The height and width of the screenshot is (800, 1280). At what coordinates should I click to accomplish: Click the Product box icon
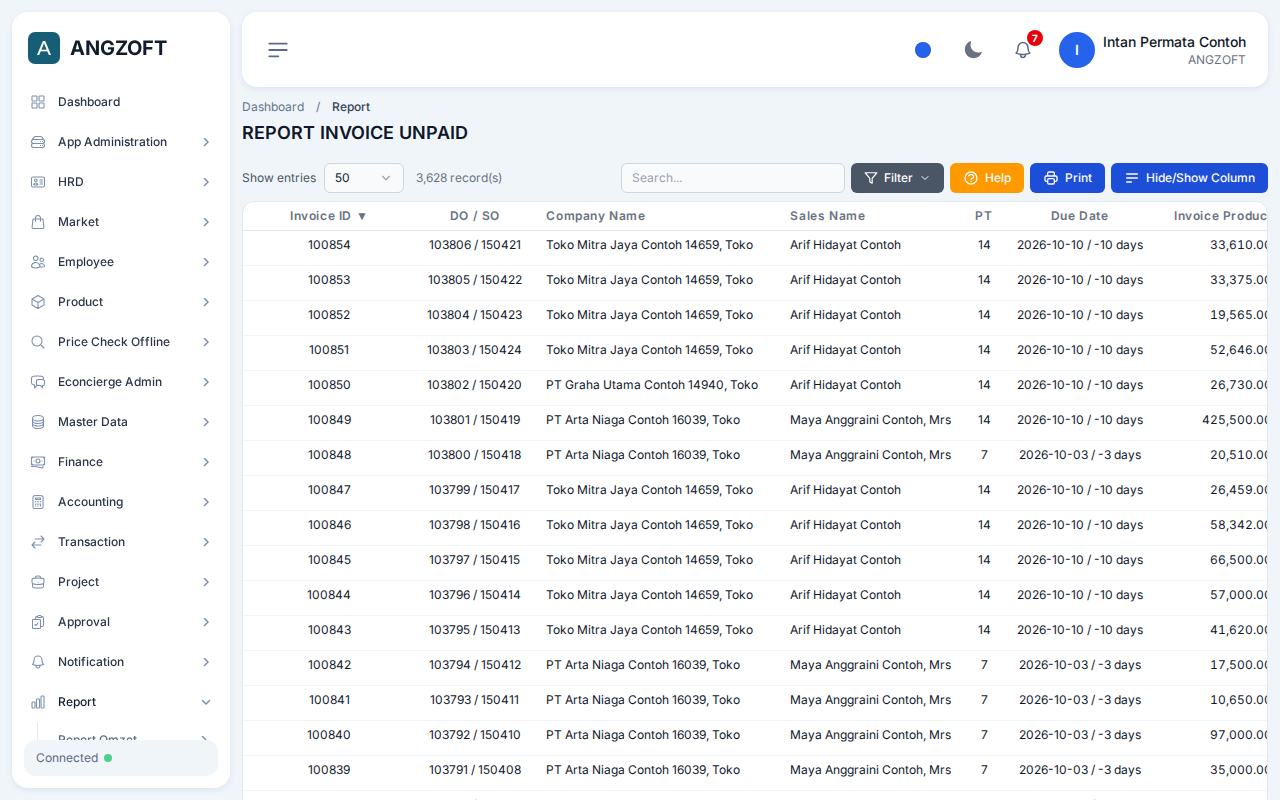coord(38,302)
